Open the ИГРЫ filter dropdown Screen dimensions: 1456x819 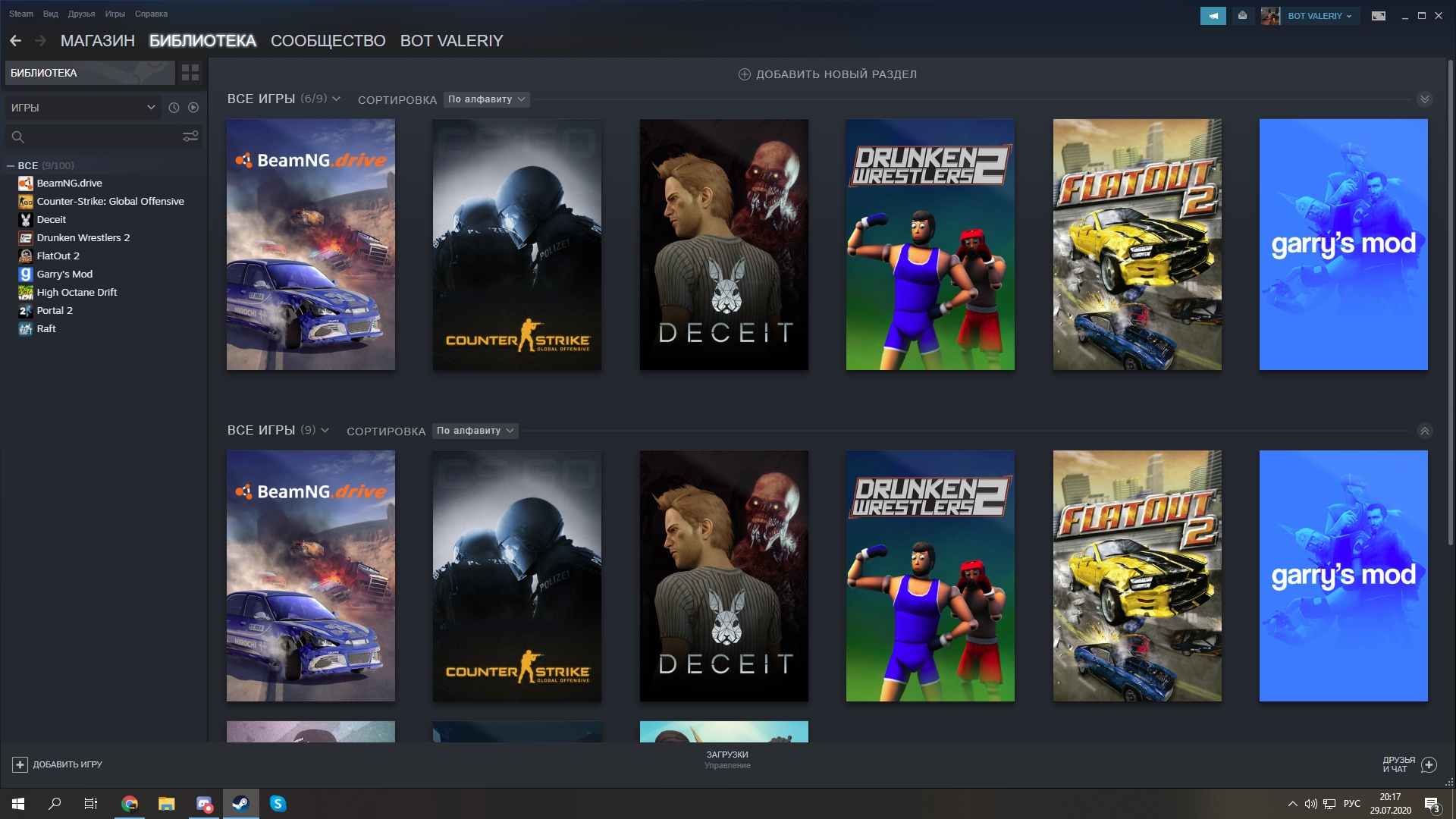coord(83,108)
